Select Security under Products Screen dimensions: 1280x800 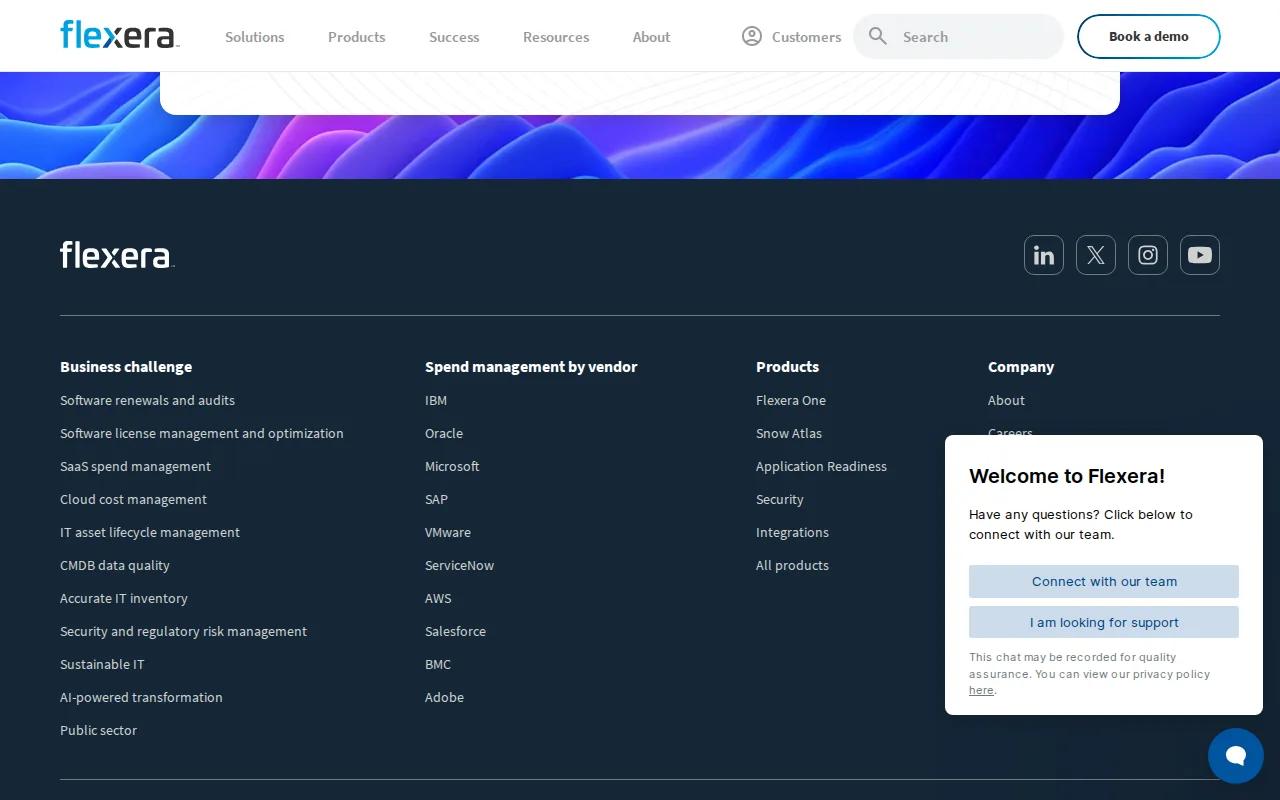[780, 499]
